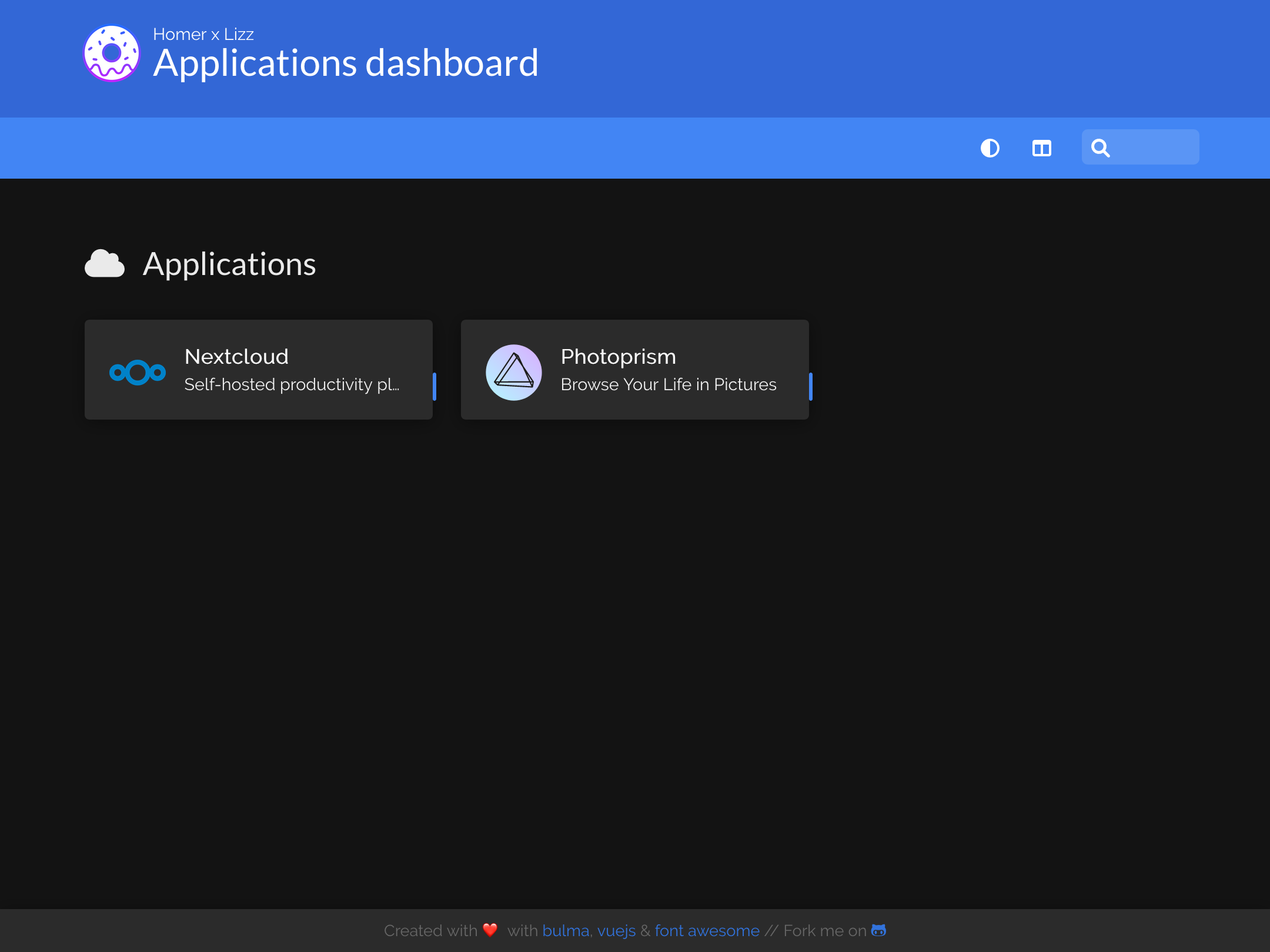Click the blue tag marker on the Photoprism card
1270x952 pixels.
pos(811,386)
